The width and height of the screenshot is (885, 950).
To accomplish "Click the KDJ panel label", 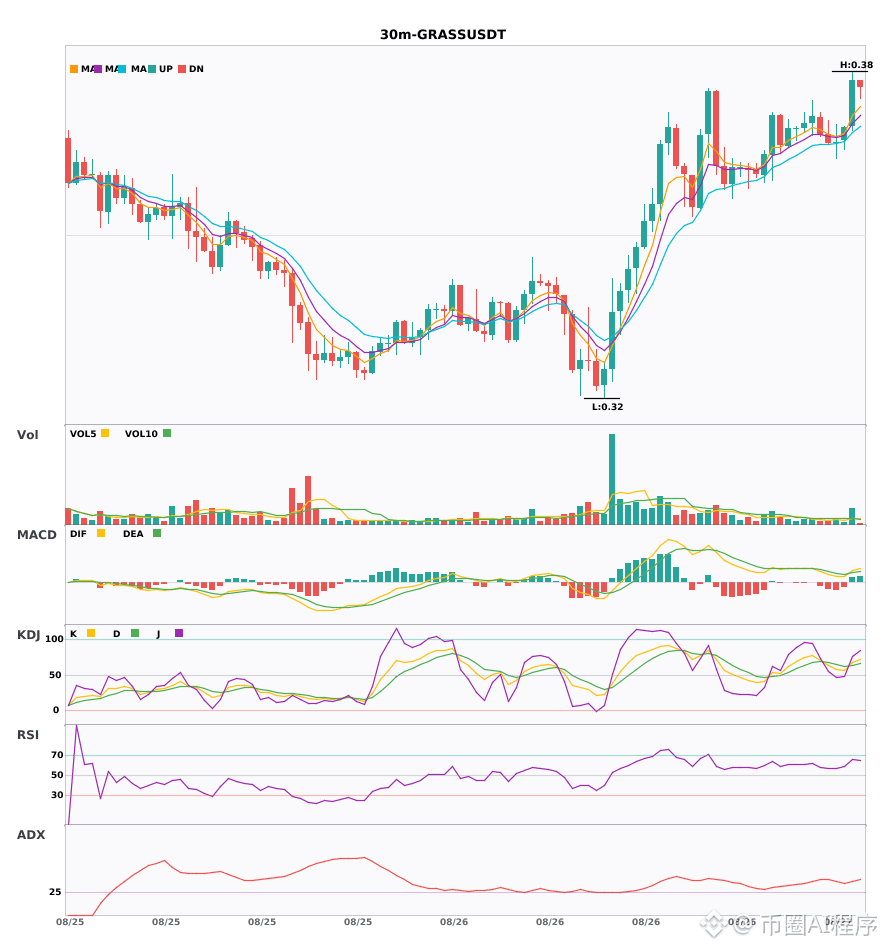I will pos(28,635).
